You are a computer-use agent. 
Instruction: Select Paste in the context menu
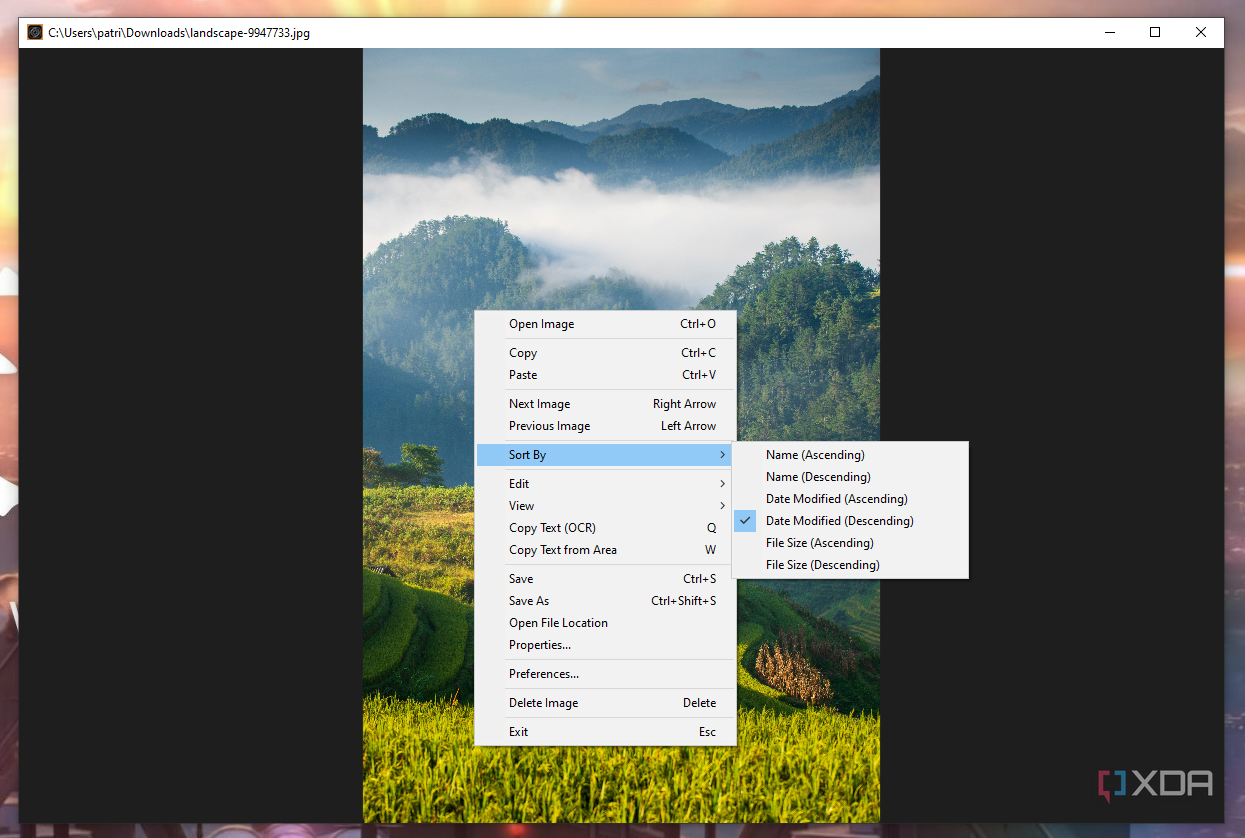605,375
